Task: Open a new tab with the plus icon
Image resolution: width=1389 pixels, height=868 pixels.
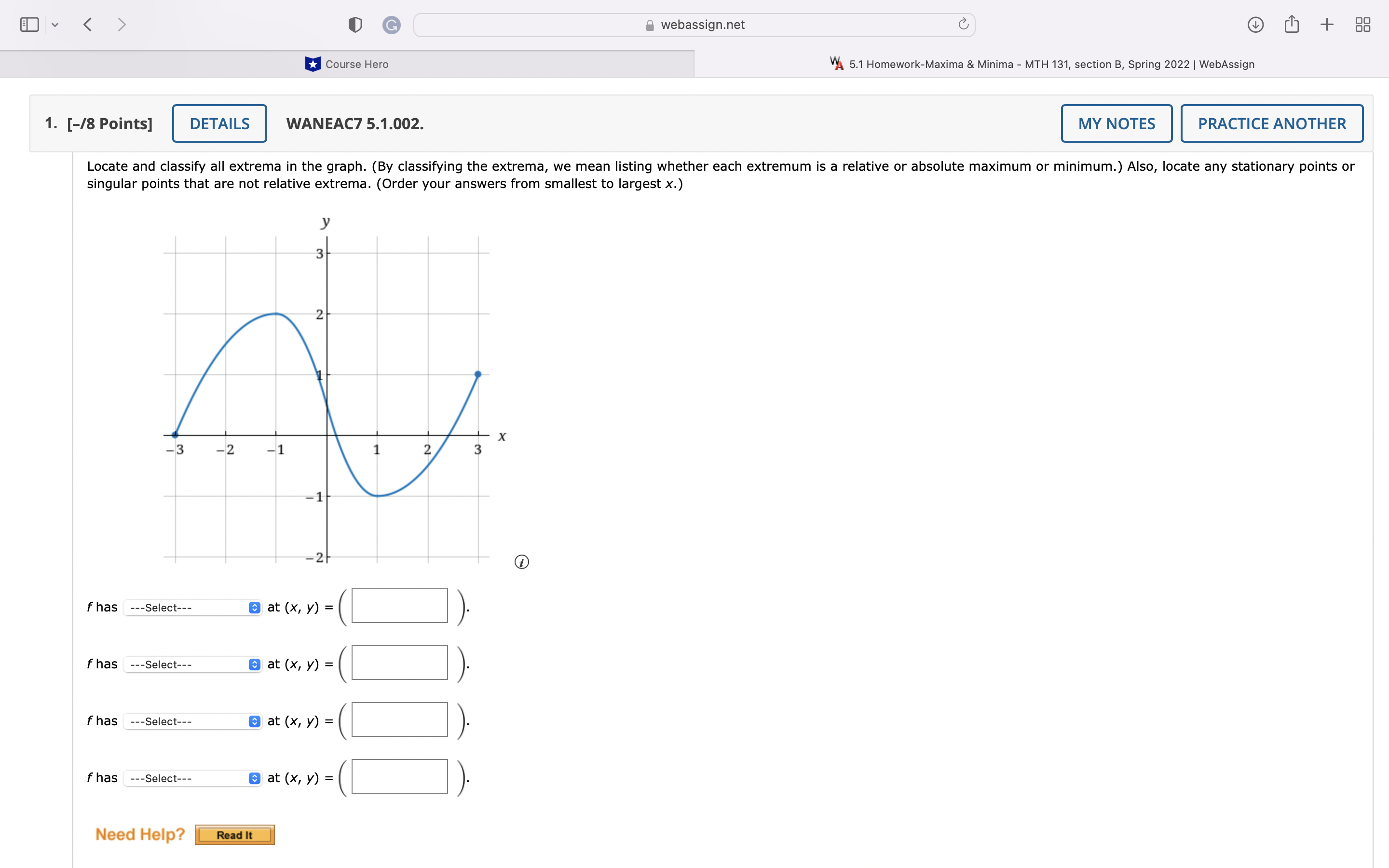Action: 1326,24
